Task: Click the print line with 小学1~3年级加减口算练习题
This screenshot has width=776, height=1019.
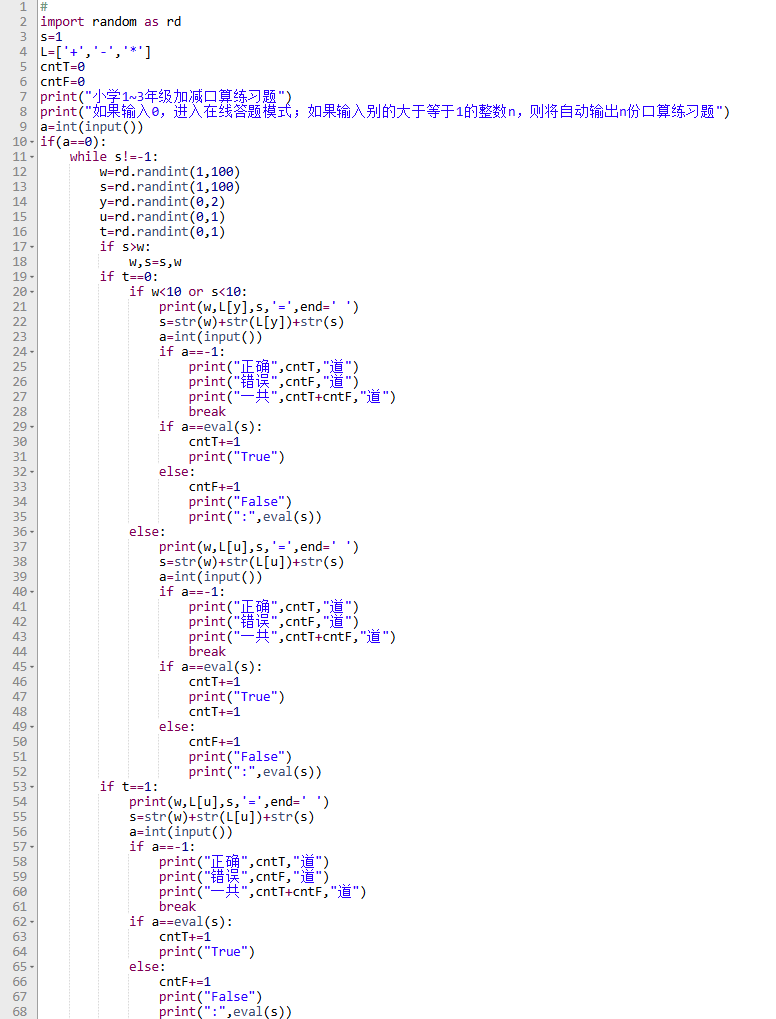Action: click(166, 96)
